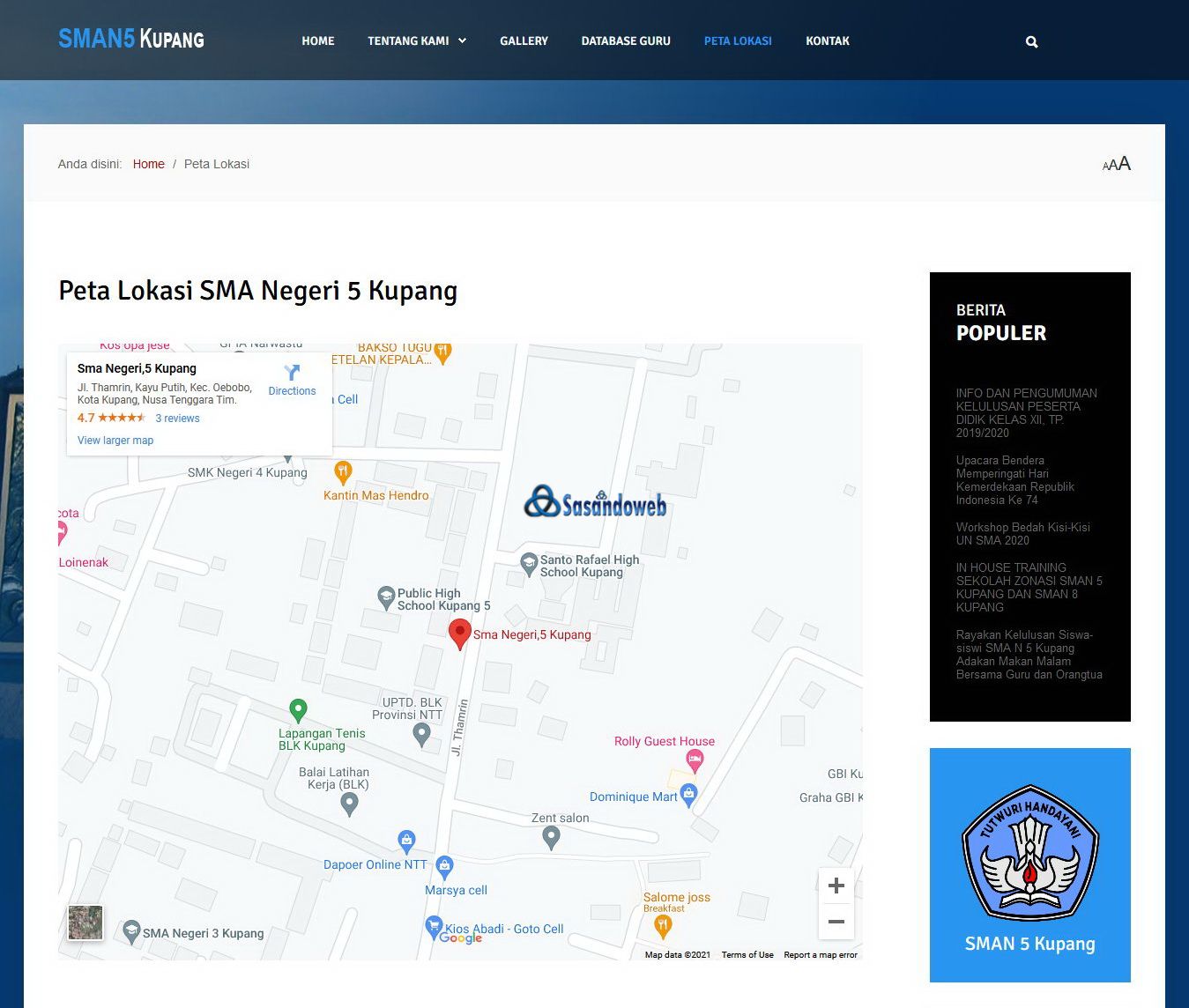
Task: Click the Public High School Kupang 5 marker
Action: pyautogui.click(x=386, y=598)
